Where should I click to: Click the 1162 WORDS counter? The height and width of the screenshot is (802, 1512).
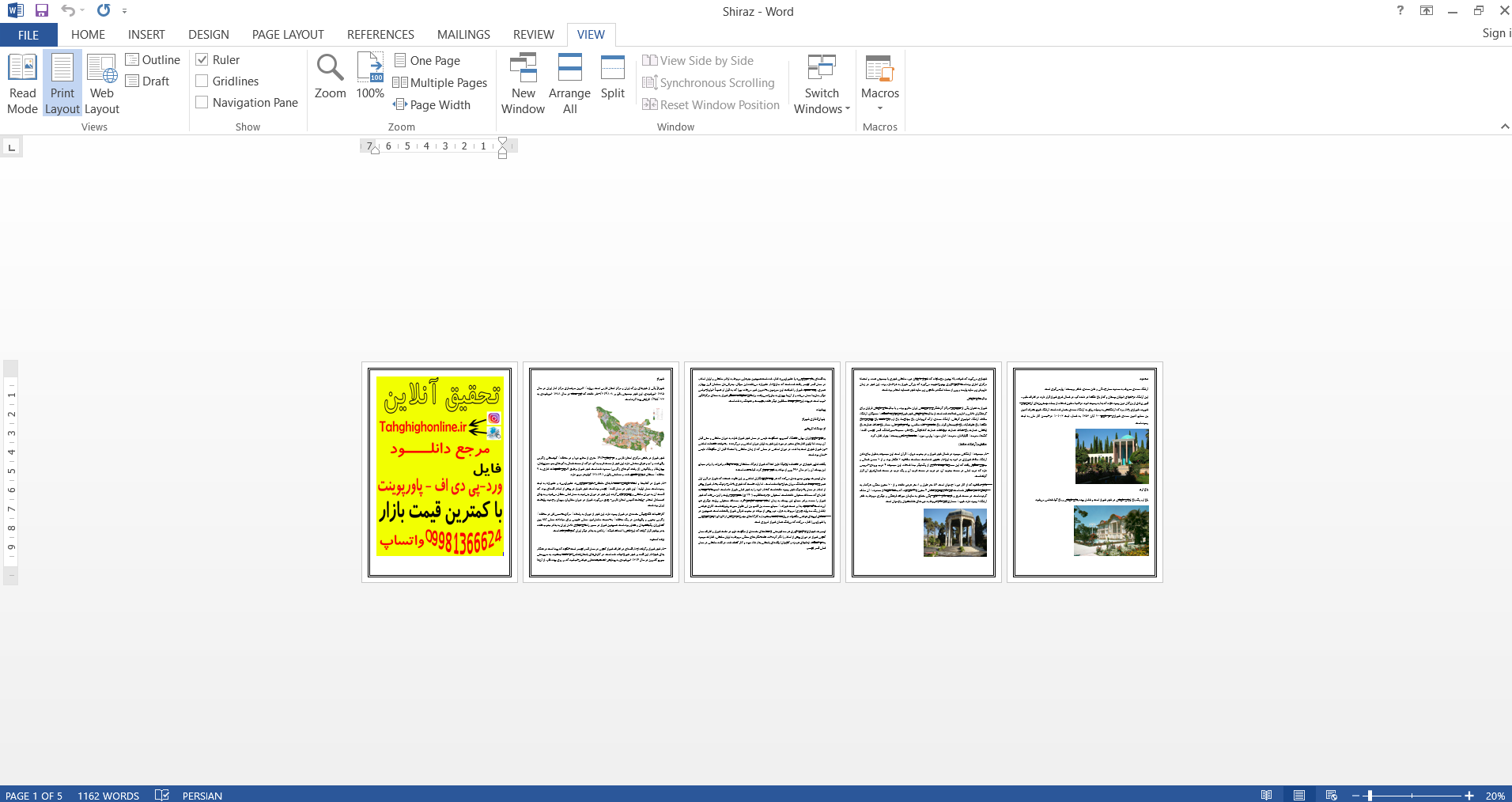tap(108, 796)
